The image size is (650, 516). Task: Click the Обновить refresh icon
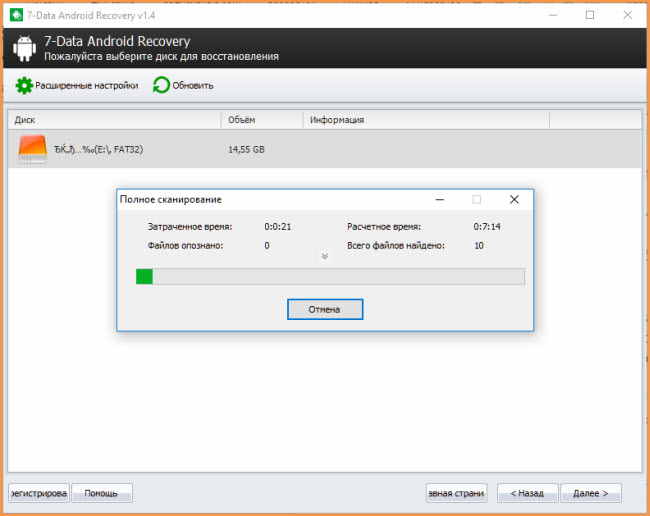coord(161,85)
